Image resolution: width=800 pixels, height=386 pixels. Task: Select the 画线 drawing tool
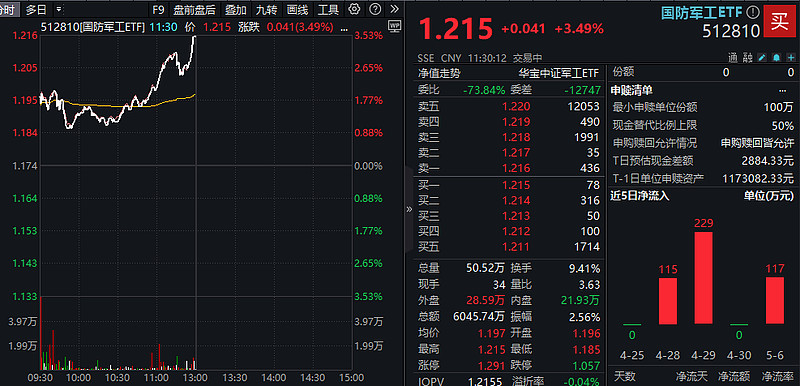pyautogui.click(x=297, y=9)
